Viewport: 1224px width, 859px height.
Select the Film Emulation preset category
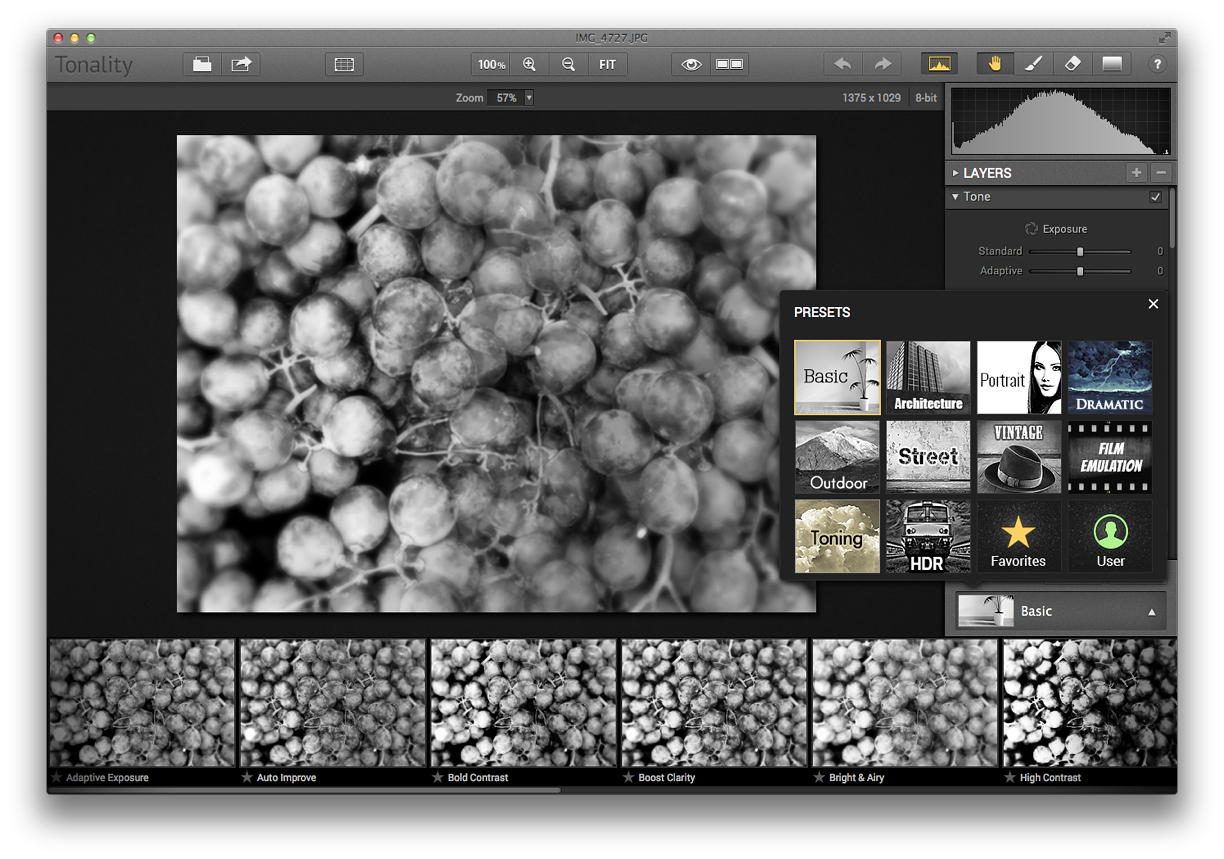(1110, 457)
